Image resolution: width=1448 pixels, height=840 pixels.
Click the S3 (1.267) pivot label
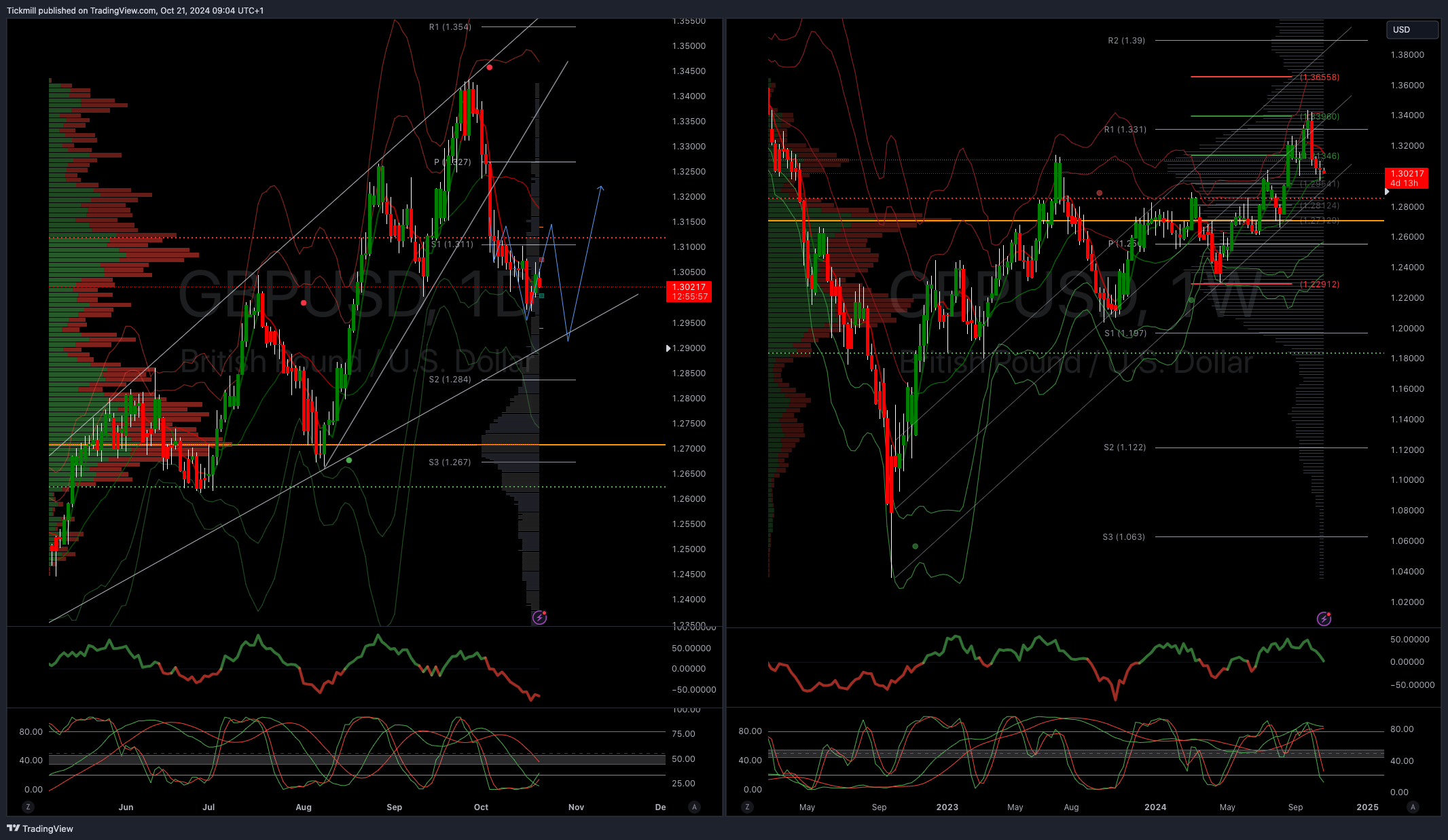(450, 462)
